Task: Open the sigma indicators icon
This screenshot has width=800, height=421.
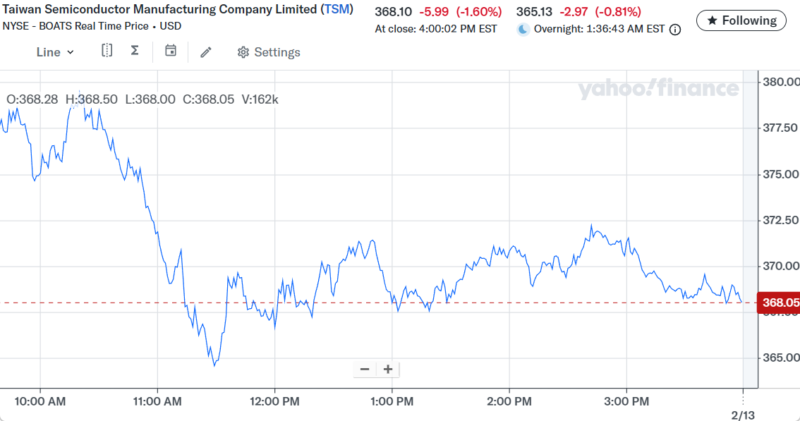Action: click(x=134, y=51)
